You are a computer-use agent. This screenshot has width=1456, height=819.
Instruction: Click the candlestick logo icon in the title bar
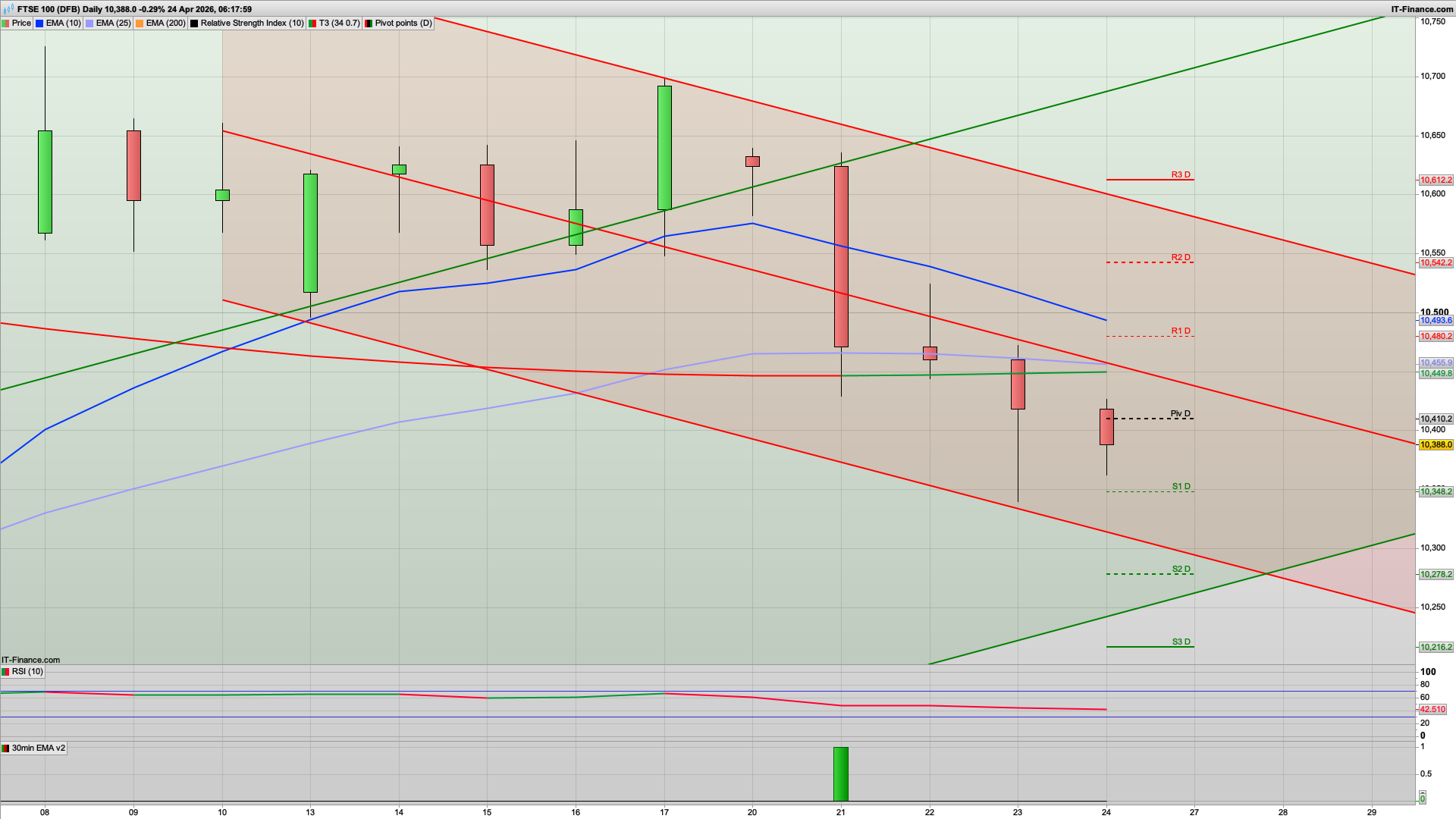tap(8, 9)
